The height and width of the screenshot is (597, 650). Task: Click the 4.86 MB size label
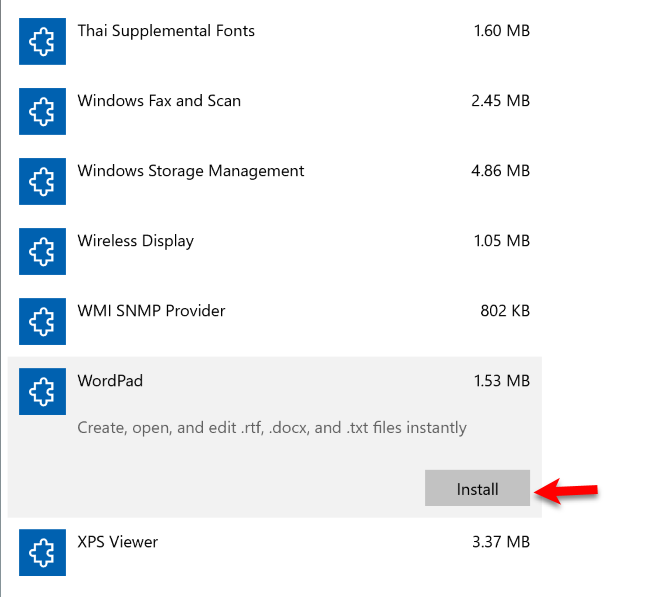(x=500, y=171)
